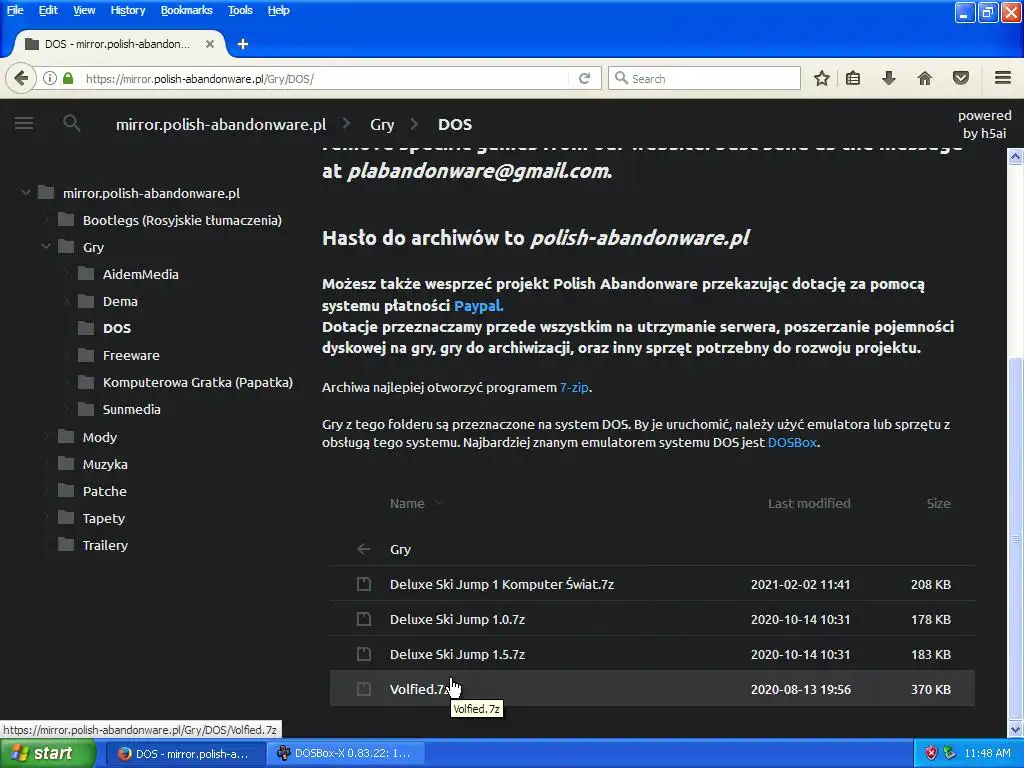Follow the 7-zip link

click(x=574, y=387)
